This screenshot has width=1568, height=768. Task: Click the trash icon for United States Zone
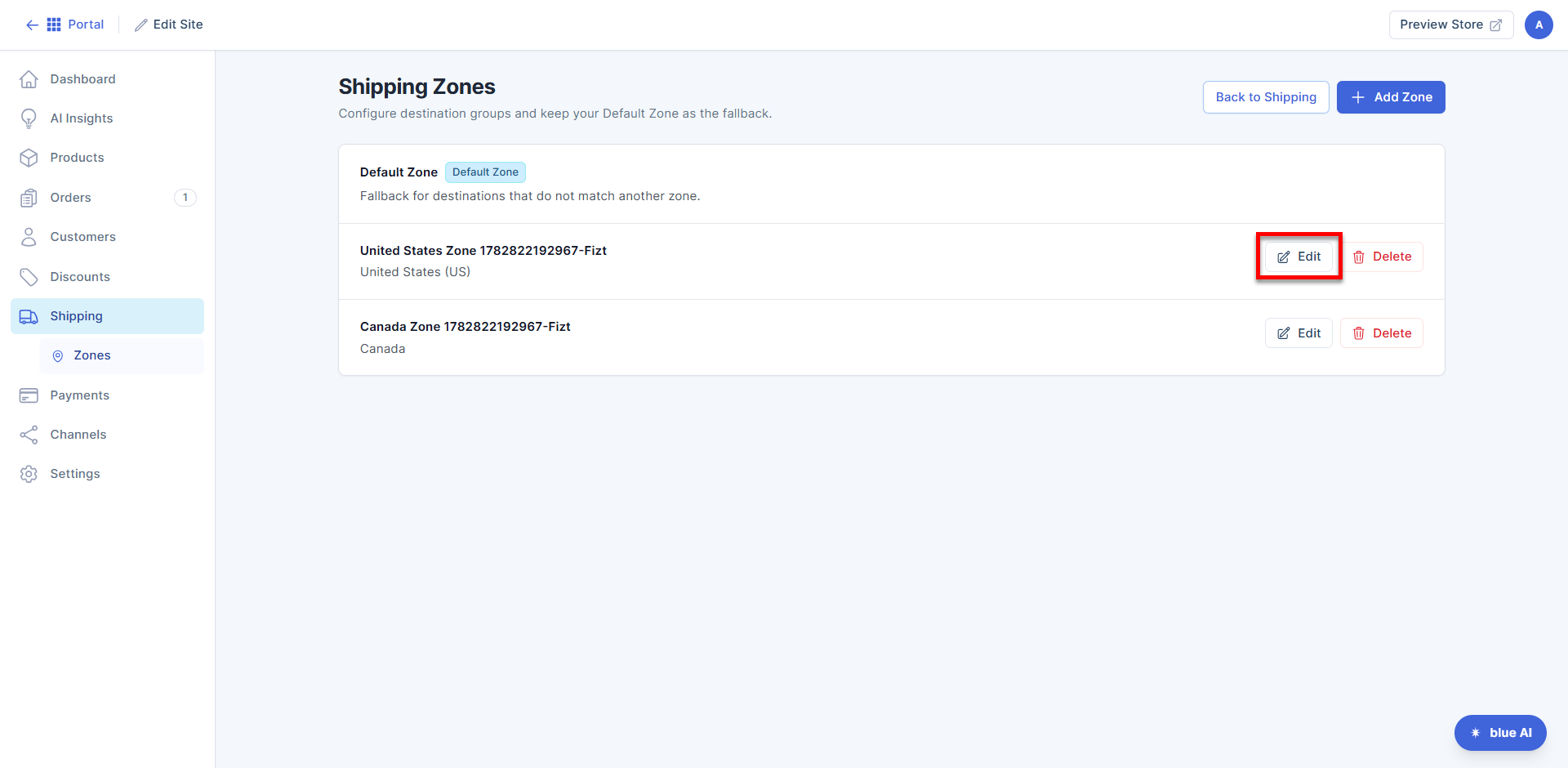pos(1359,257)
